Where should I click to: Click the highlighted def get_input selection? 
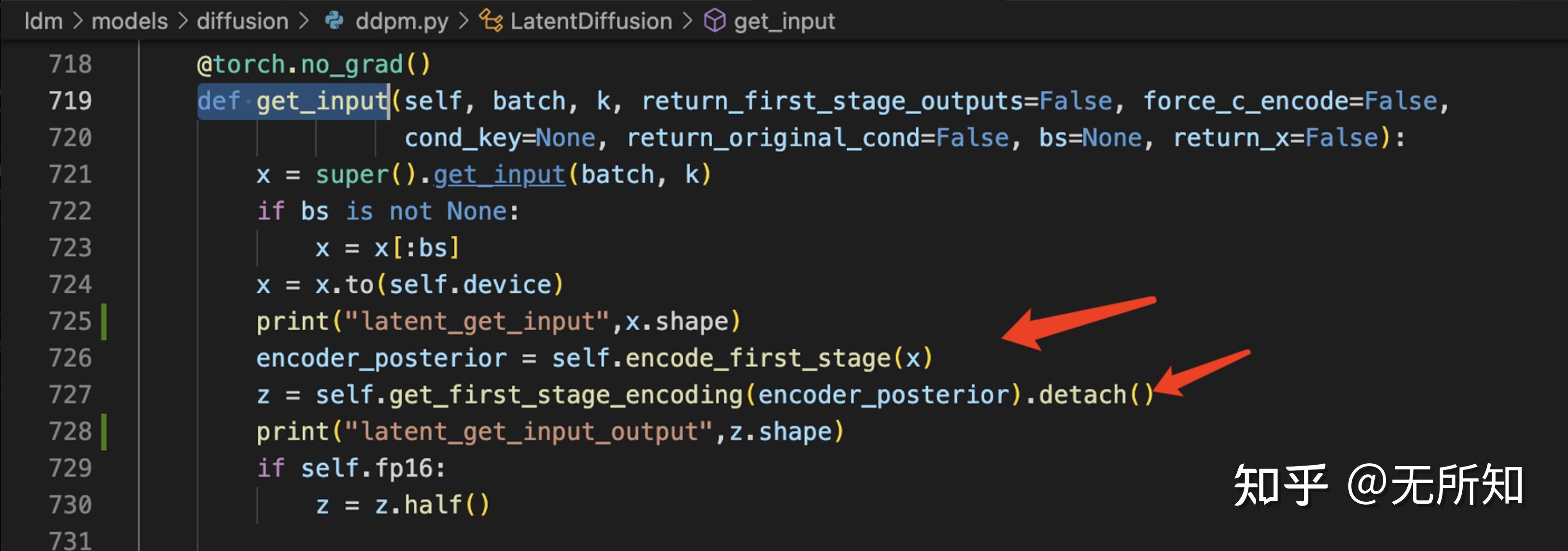pos(293,101)
